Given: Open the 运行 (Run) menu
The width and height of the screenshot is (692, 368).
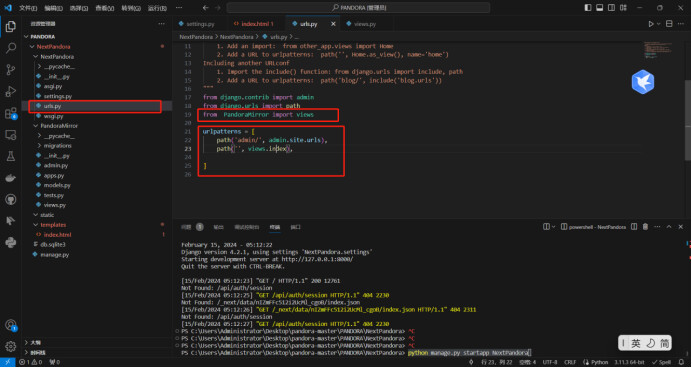Looking at the screenshot, I should pyautogui.click(x=157, y=8).
